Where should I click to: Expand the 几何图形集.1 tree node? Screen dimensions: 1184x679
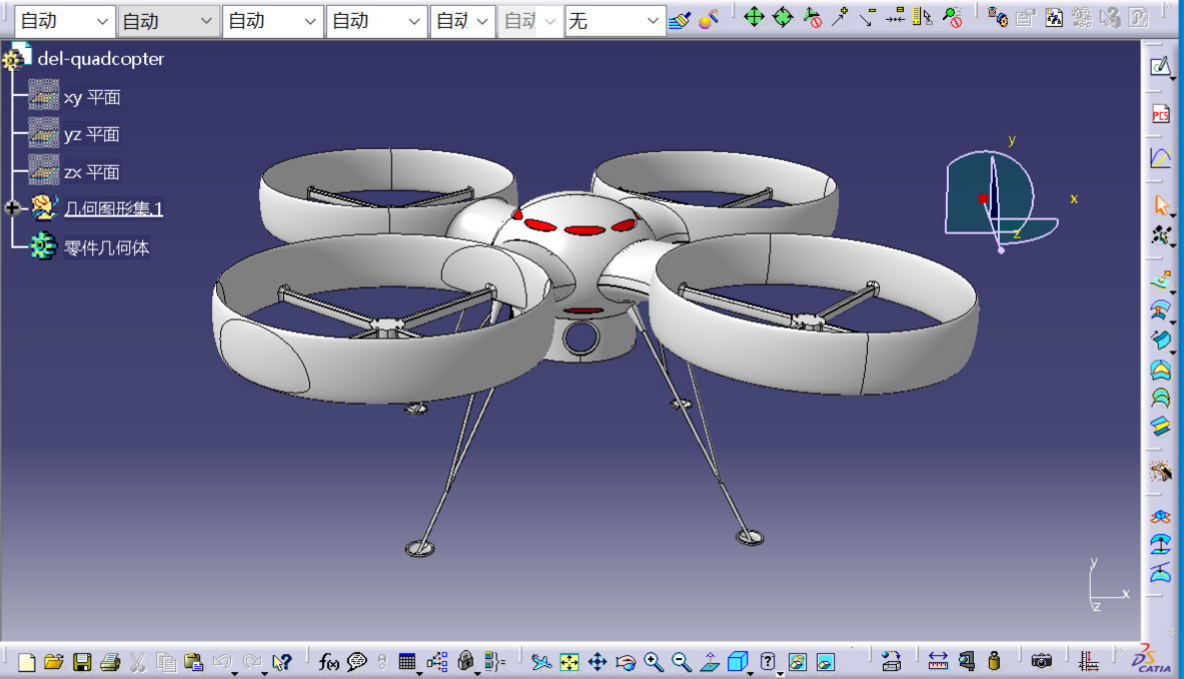[x=13, y=208]
